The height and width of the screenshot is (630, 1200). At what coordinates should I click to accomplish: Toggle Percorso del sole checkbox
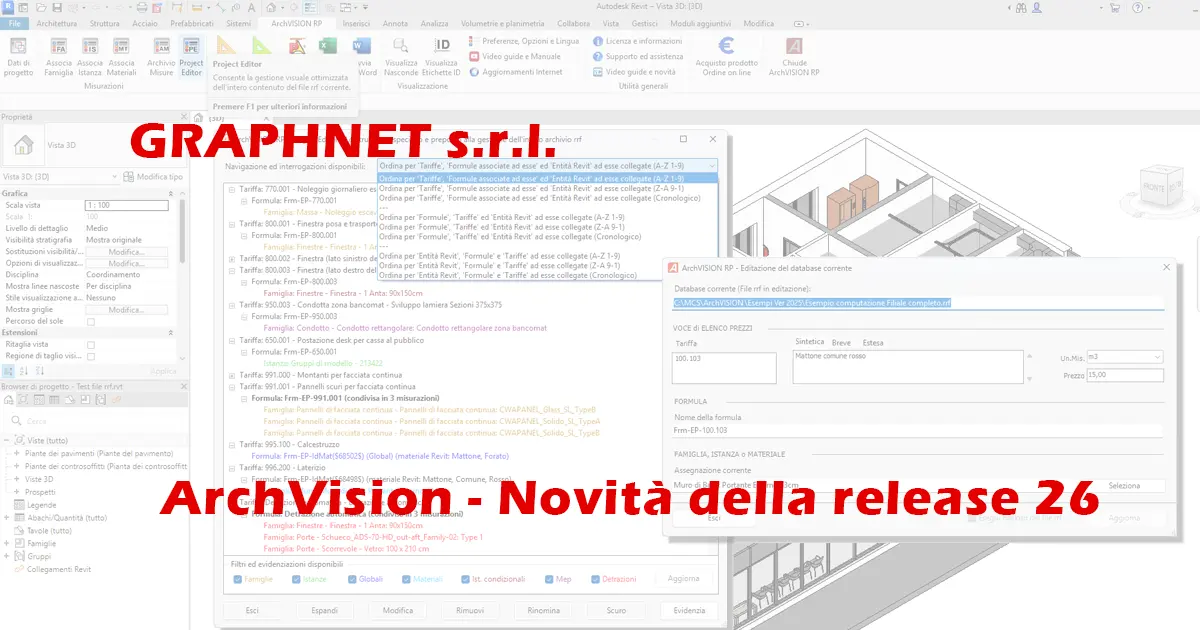pyautogui.click(x=91, y=322)
